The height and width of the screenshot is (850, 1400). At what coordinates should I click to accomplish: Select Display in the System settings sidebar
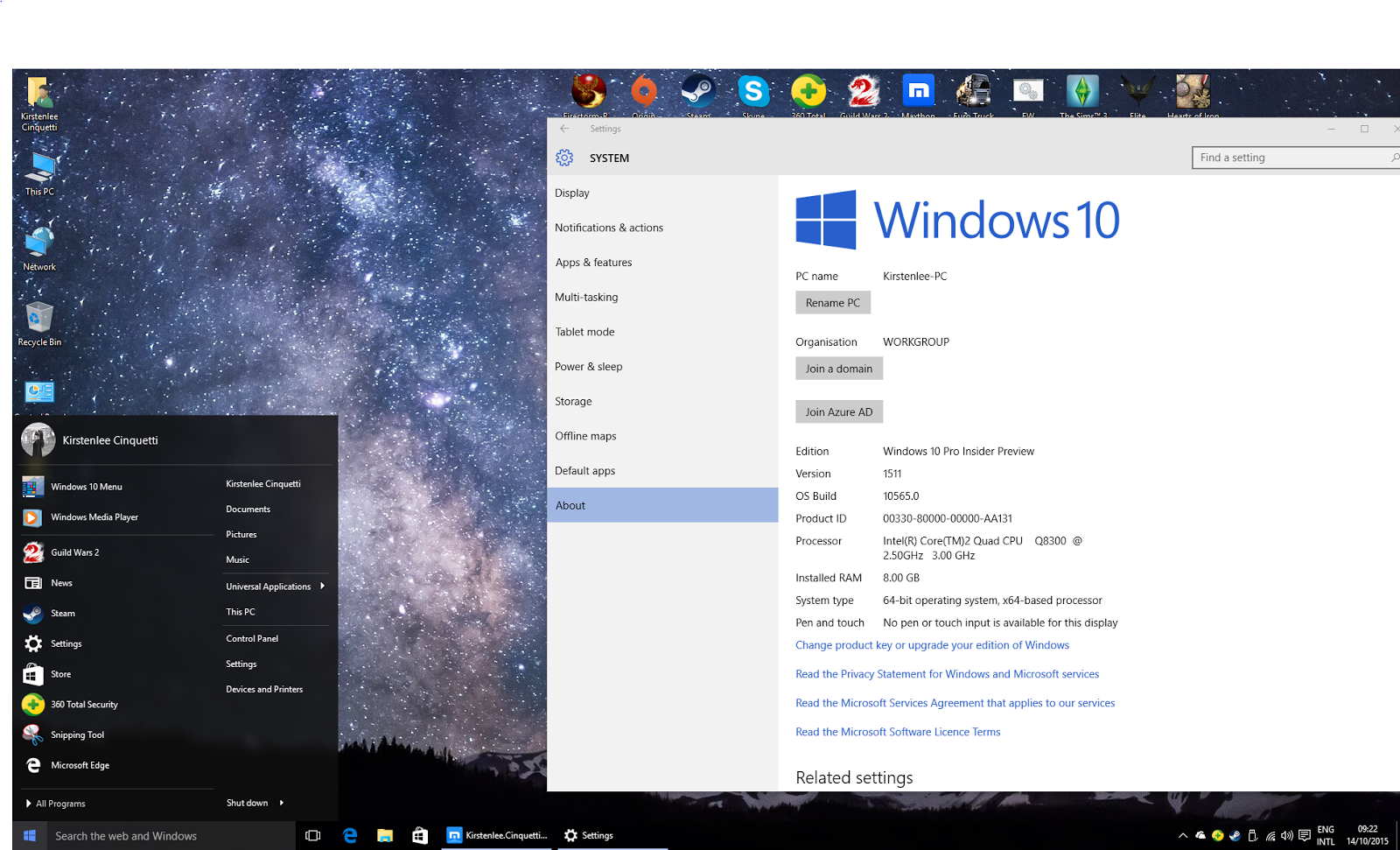(x=572, y=193)
